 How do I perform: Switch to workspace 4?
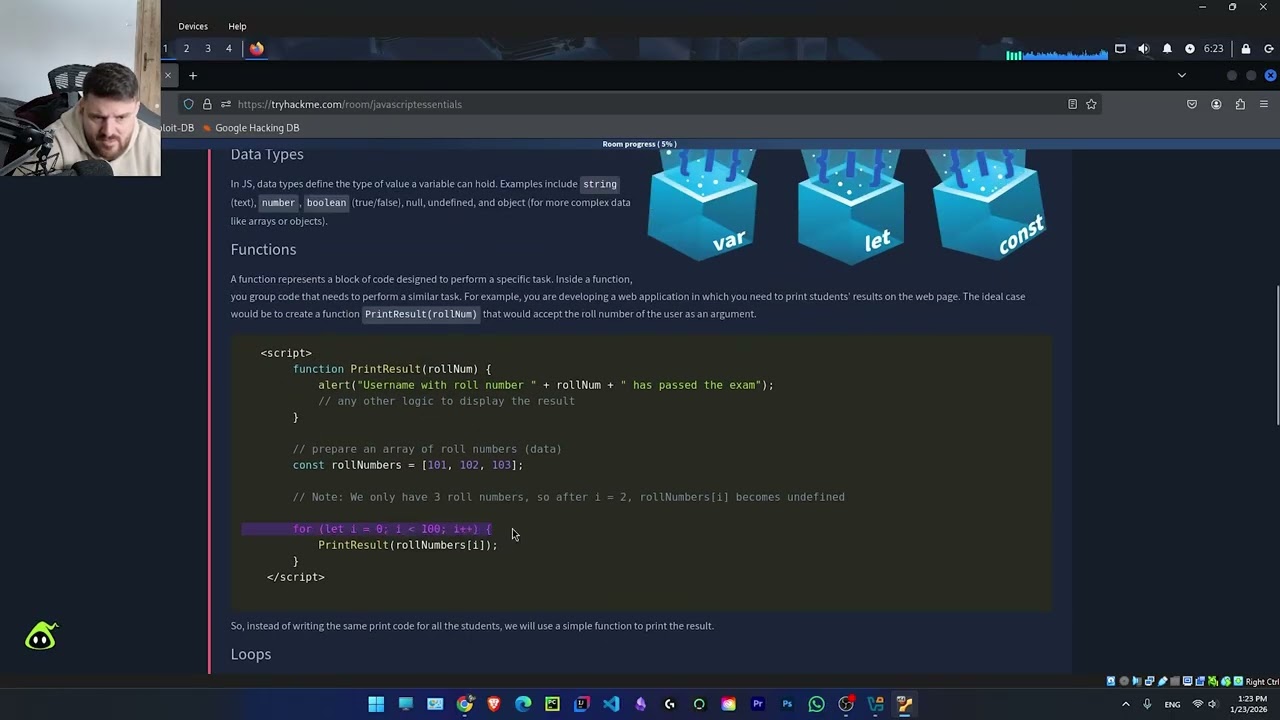[229, 48]
